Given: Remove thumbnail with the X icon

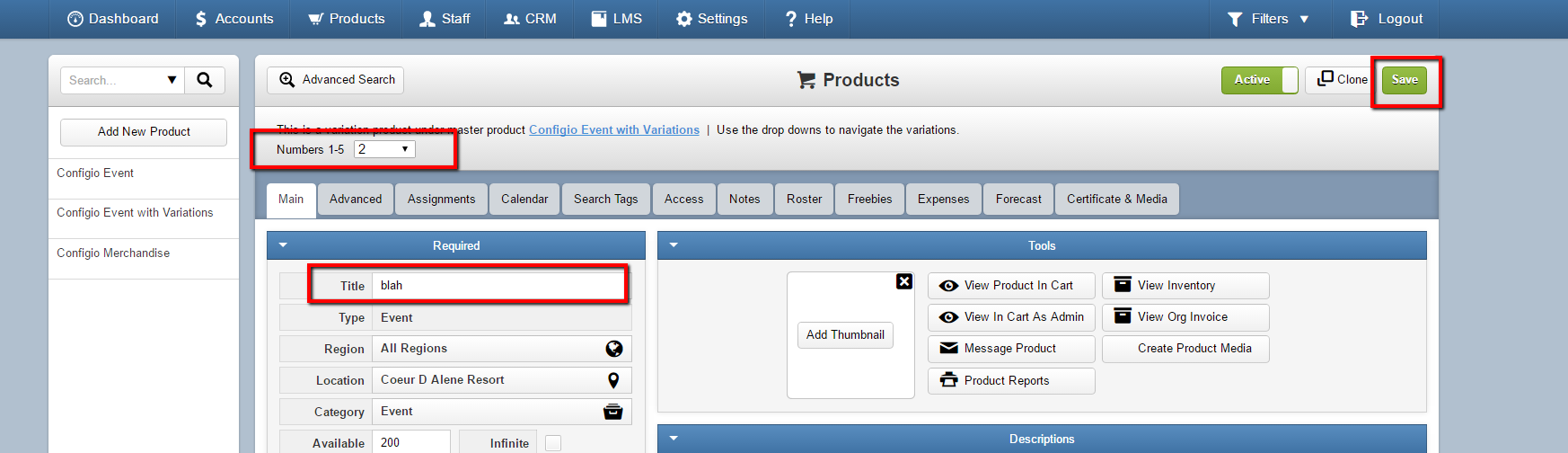Looking at the screenshot, I should coord(904,281).
